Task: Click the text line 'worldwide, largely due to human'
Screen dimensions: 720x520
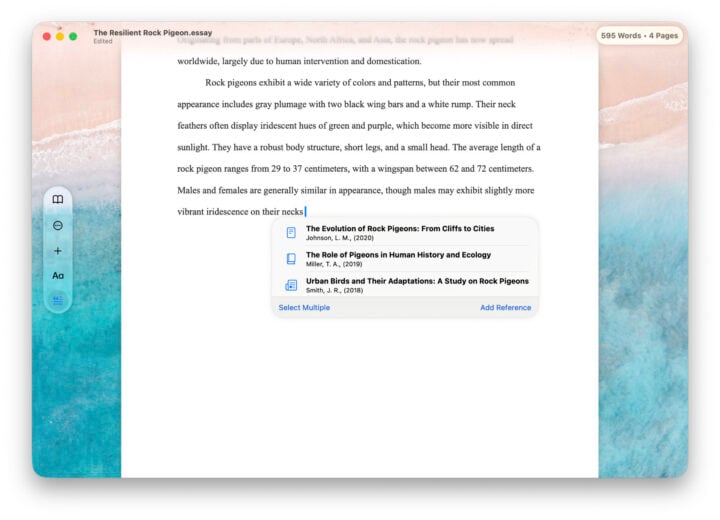Action: click(299, 61)
